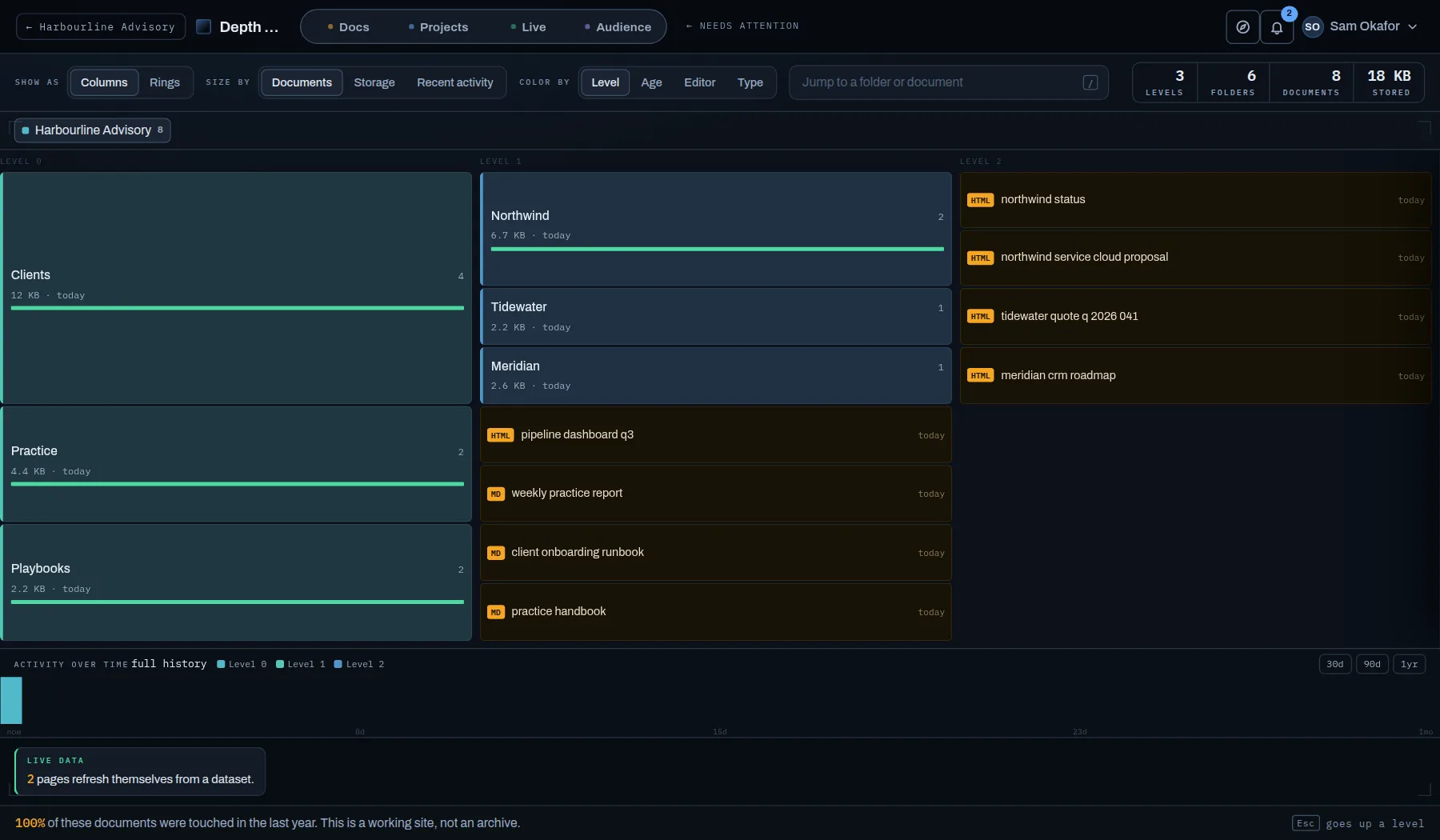The width and height of the screenshot is (1440, 840).
Task: Set activity range to 90d
Action: point(1372,664)
